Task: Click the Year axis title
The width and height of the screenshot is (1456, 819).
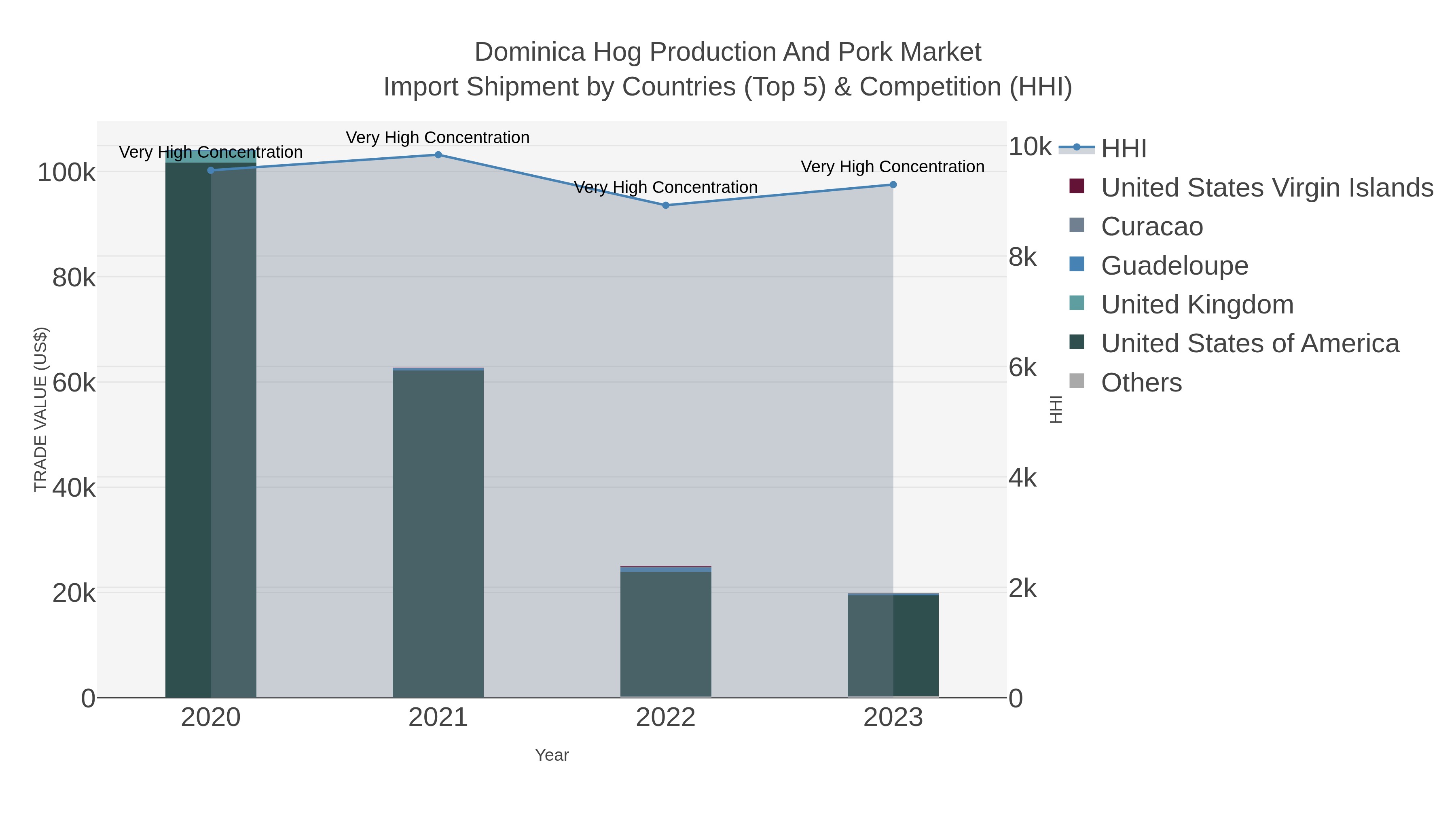Action: click(x=552, y=755)
